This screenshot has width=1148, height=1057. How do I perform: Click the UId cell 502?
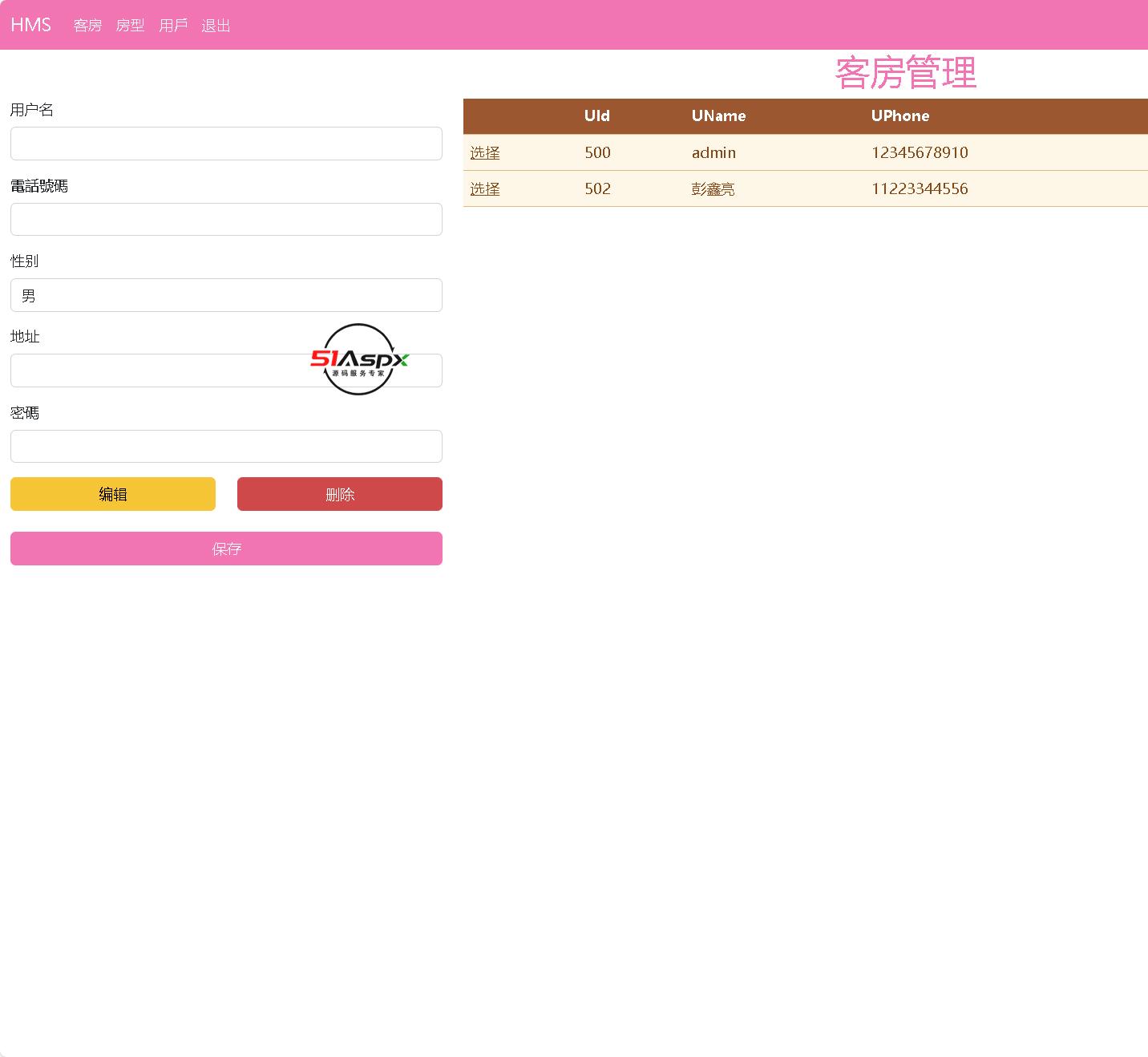click(x=598, y=188)
